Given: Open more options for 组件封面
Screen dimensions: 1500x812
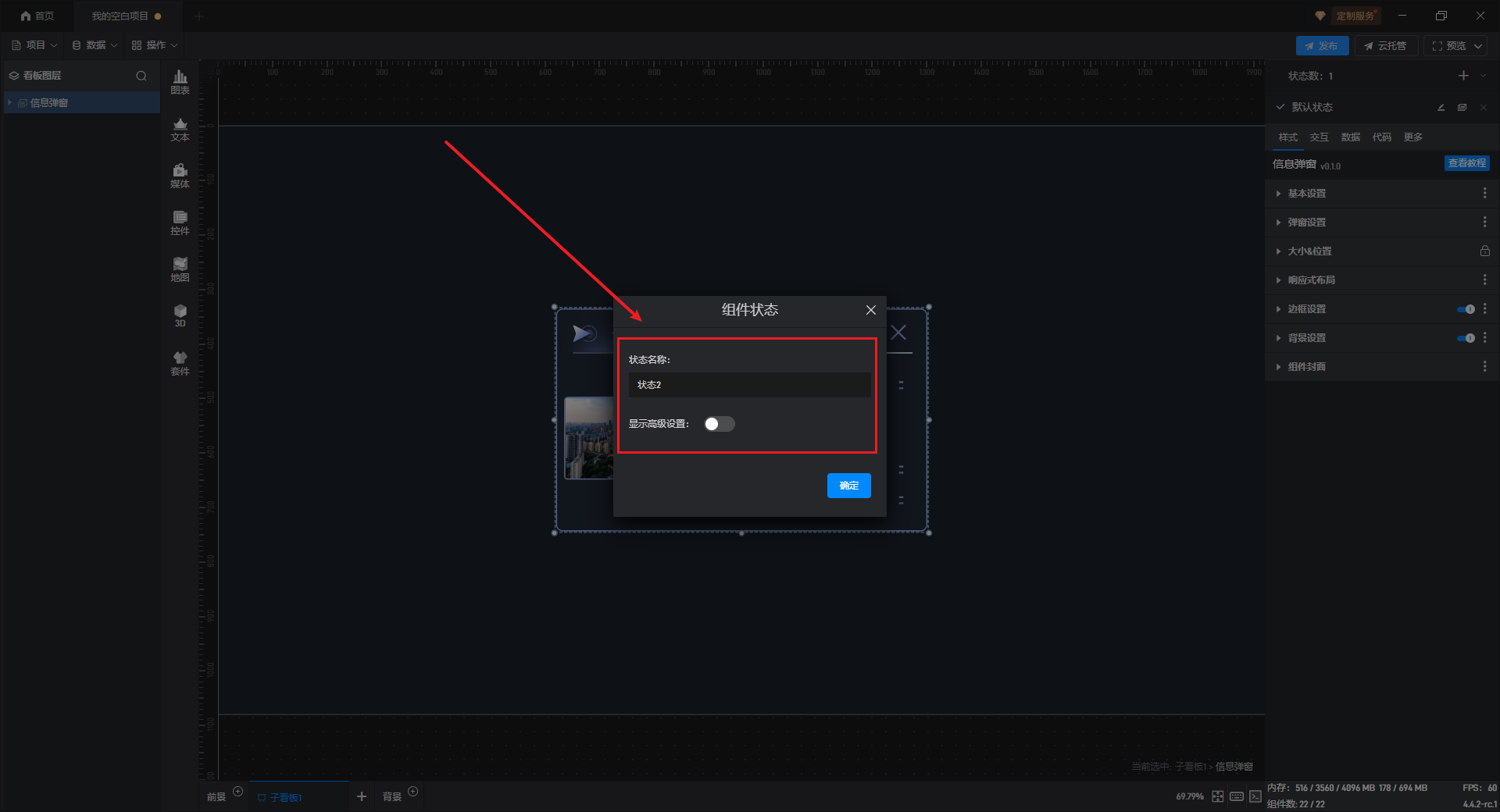Looking at the screenshot, I should 1484,366.
